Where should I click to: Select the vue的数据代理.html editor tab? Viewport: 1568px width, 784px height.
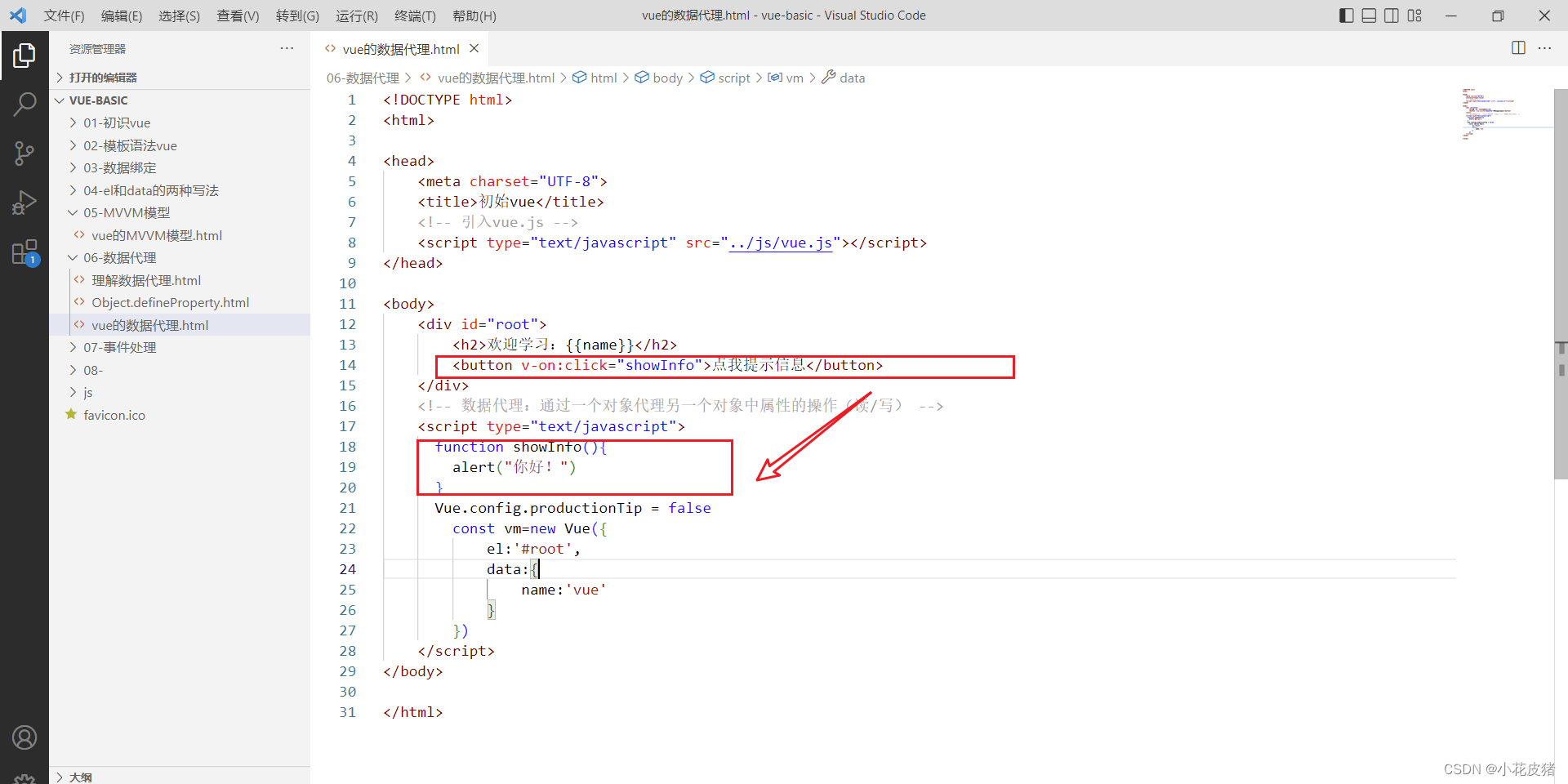(400, 49)
